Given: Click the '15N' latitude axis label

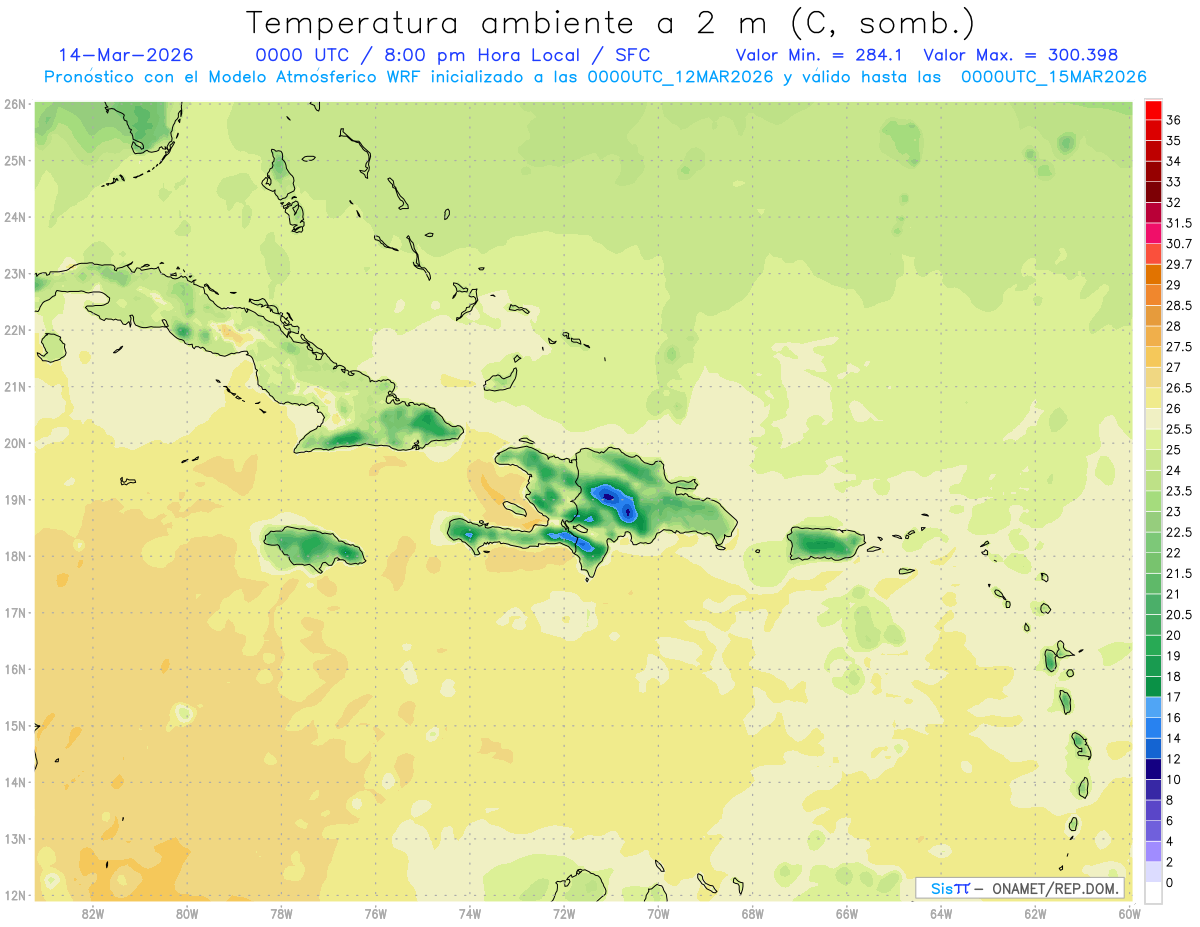Looking at the screenshot, I should point(15,725).
